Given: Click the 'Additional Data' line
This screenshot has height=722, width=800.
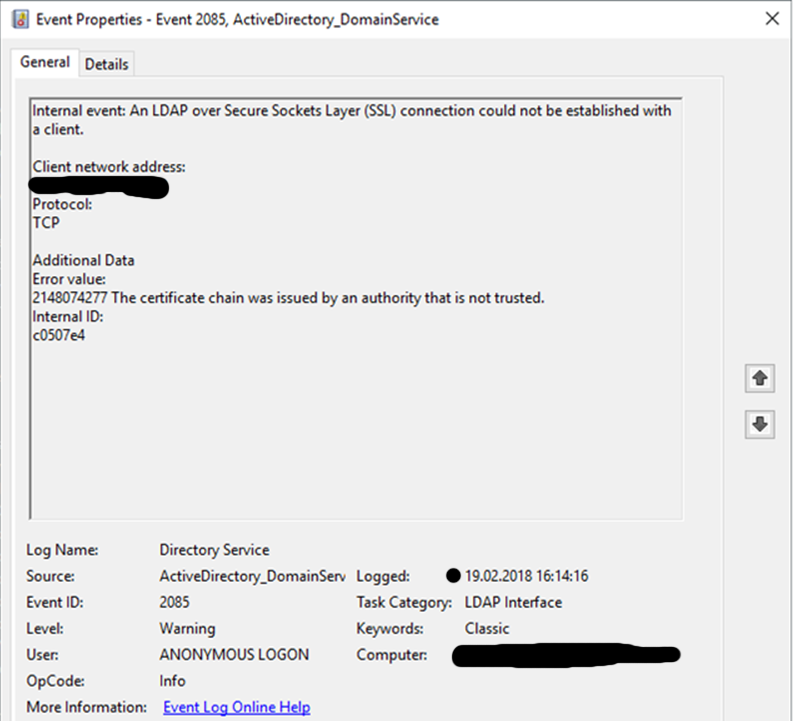Looking at the screenshot, I should [x=84, y=260].
